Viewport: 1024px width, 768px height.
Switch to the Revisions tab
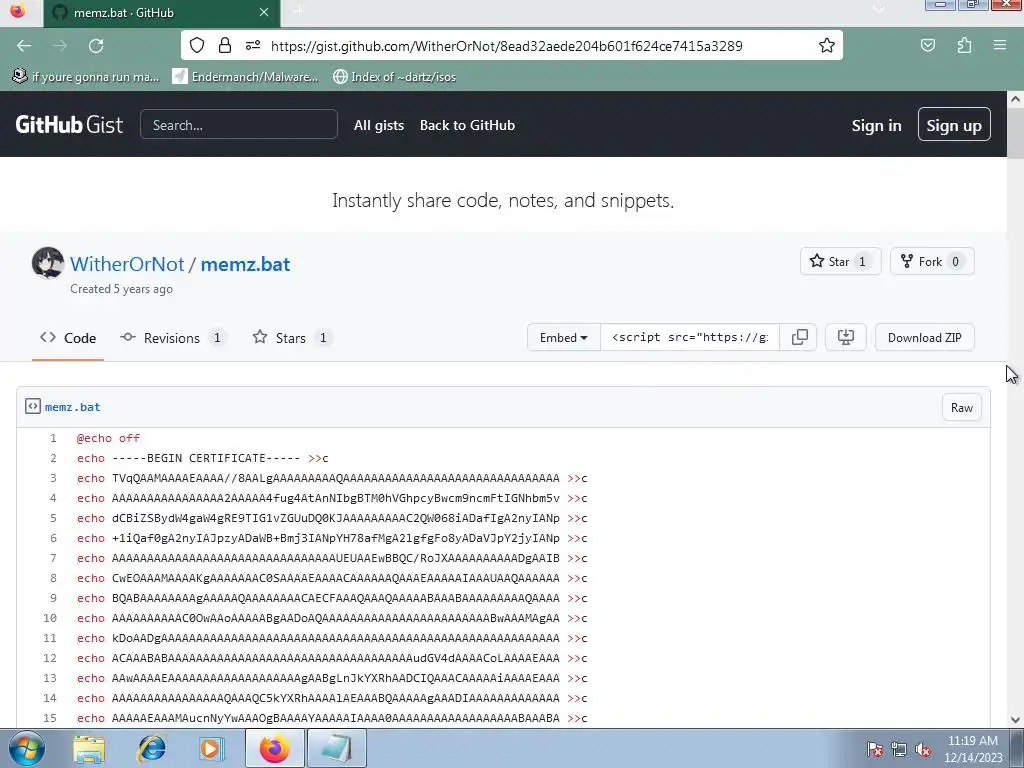tap(172, 338)
